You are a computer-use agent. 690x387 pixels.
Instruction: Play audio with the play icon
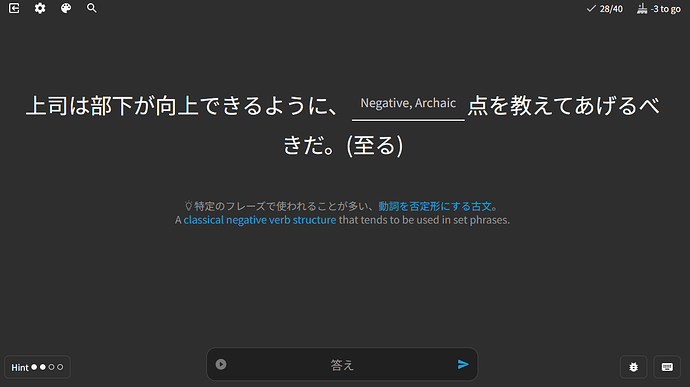pos(221,364)
